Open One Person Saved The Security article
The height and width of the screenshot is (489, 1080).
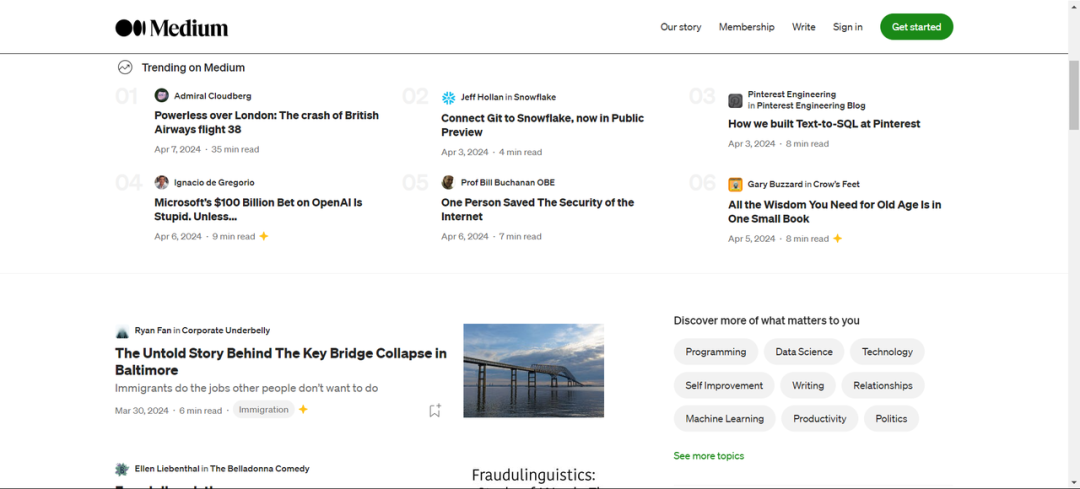pos(538,209)
